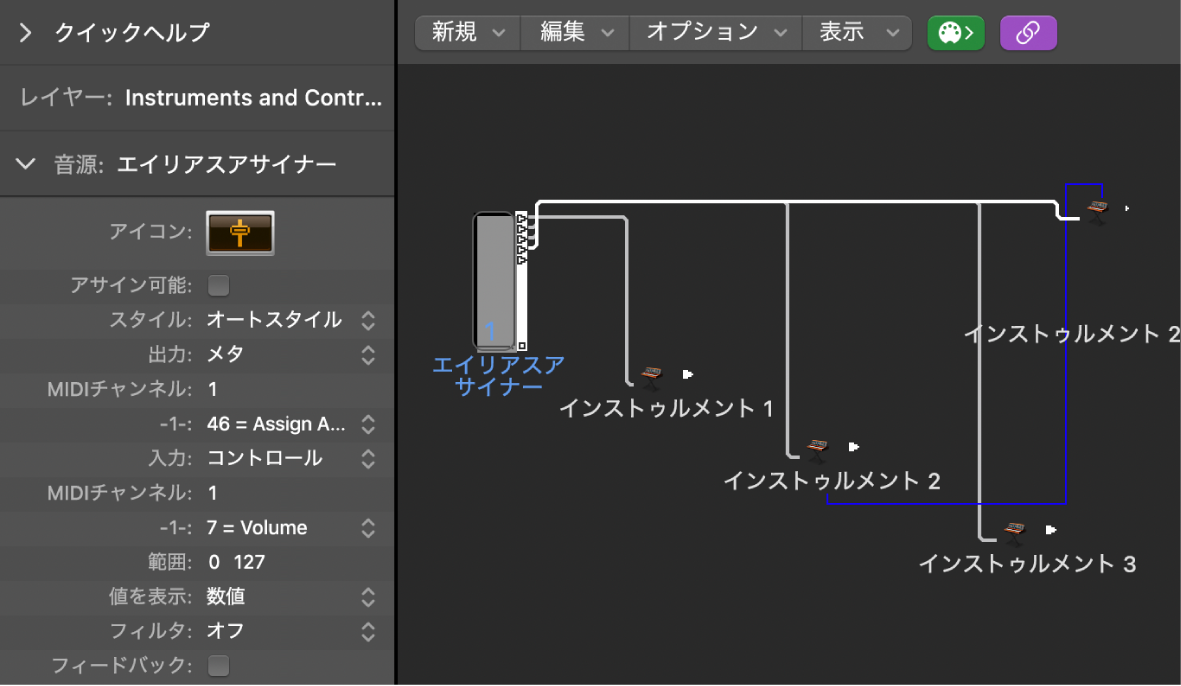Screen dimensions: 1181x686
Task: Select the インストゥルメント 1 instrument icon
Action: (x=650, y=375)
